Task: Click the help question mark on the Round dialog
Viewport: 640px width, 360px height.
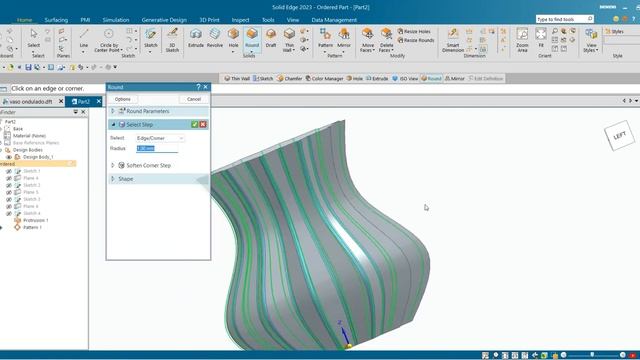Action: click(198, 87)
